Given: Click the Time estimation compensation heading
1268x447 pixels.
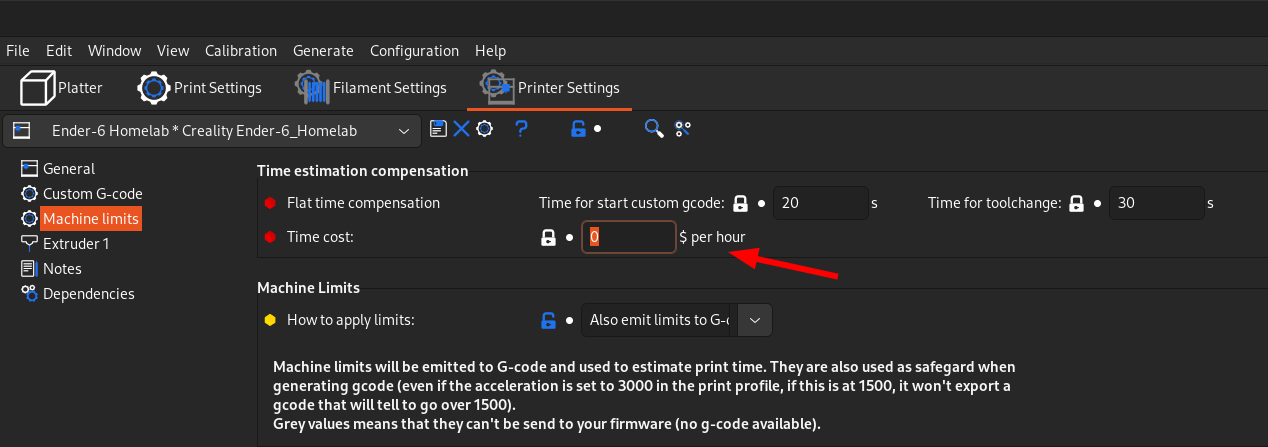Looking at the screenshot, I should tap(362, 171).
